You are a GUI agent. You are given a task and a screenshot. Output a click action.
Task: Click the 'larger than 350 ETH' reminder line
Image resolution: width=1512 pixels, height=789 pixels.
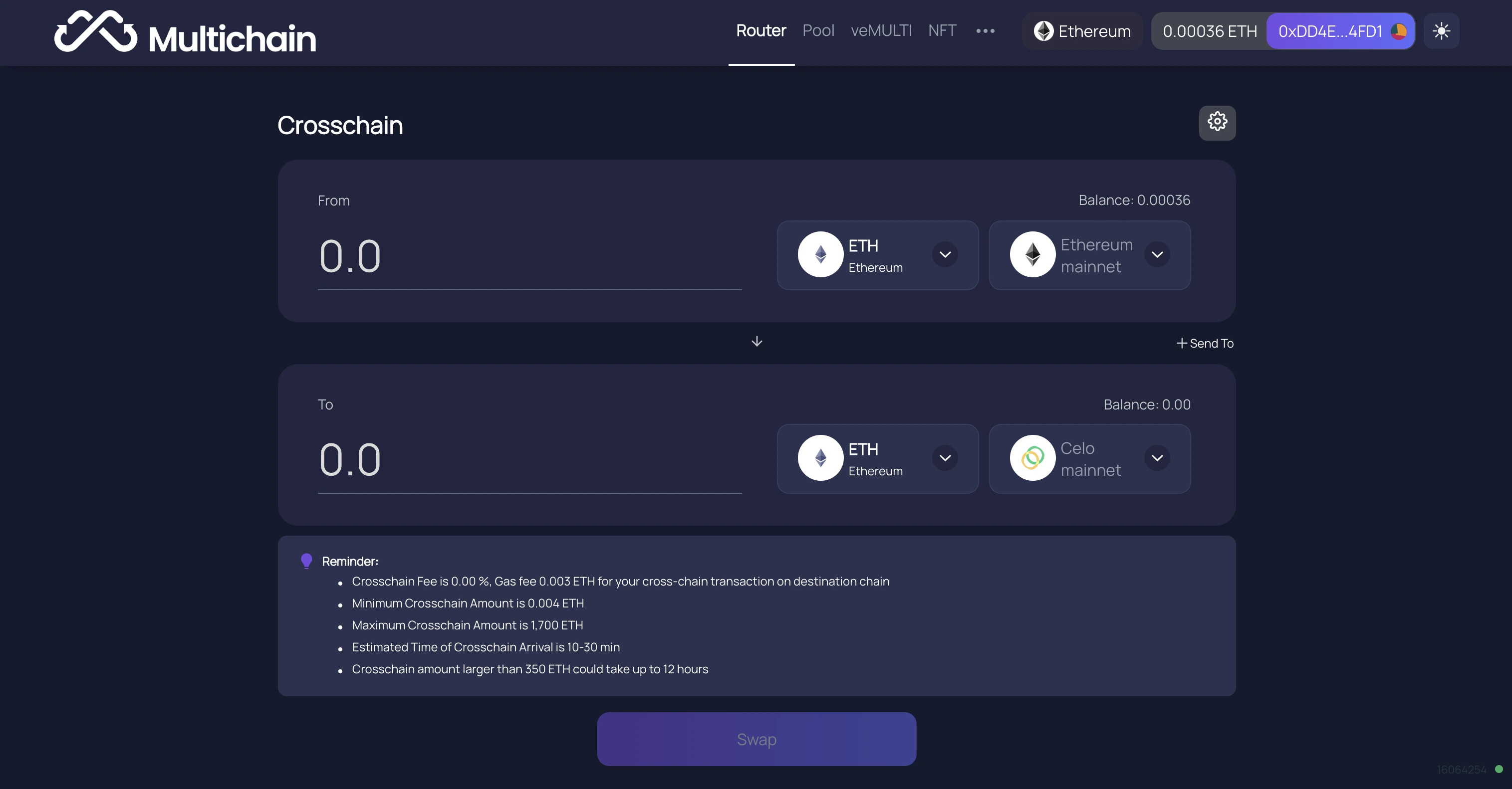[x=530, y=669]
